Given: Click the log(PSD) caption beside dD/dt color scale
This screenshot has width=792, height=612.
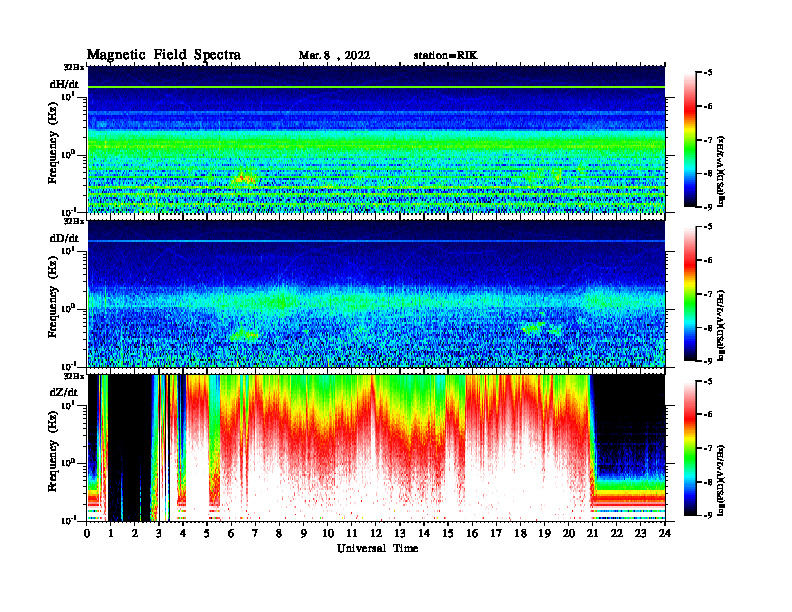Looking at the screenshot, I should [x=721, y=325].
